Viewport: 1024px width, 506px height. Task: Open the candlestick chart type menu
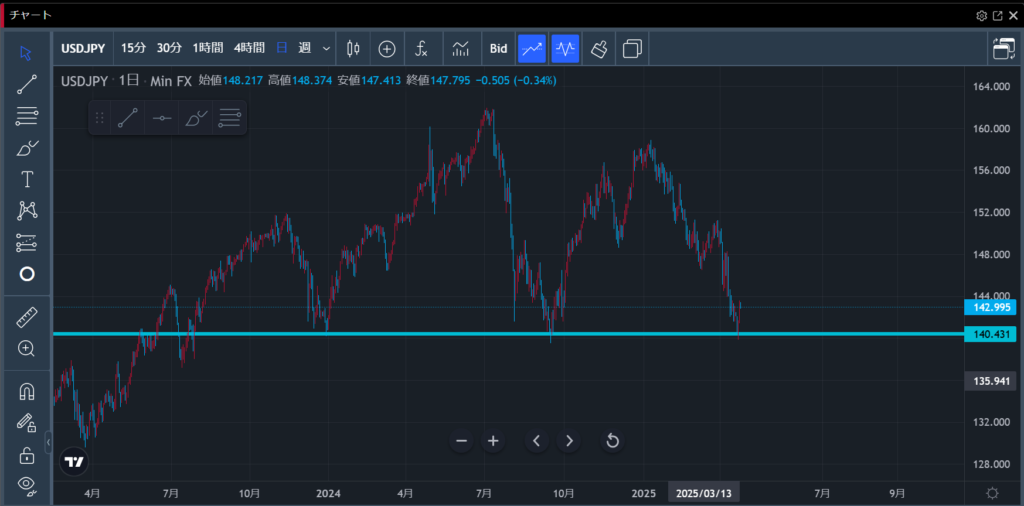(x=353, y=48)
